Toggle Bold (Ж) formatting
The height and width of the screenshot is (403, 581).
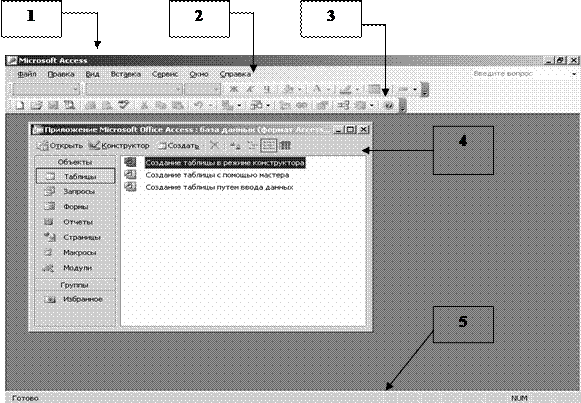click(x=233, y=89)
